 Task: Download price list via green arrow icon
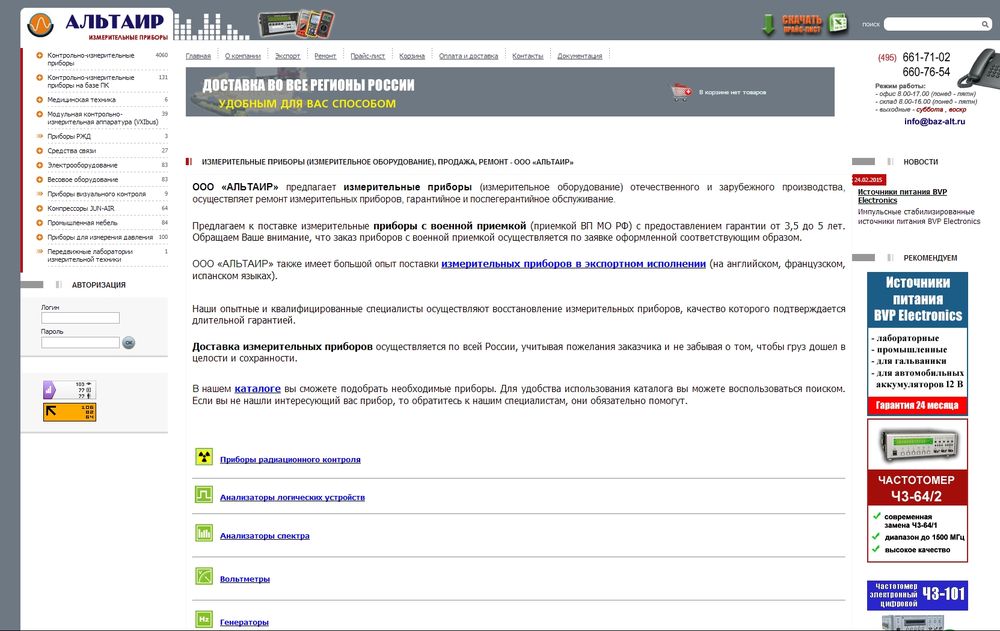(768, 24)
